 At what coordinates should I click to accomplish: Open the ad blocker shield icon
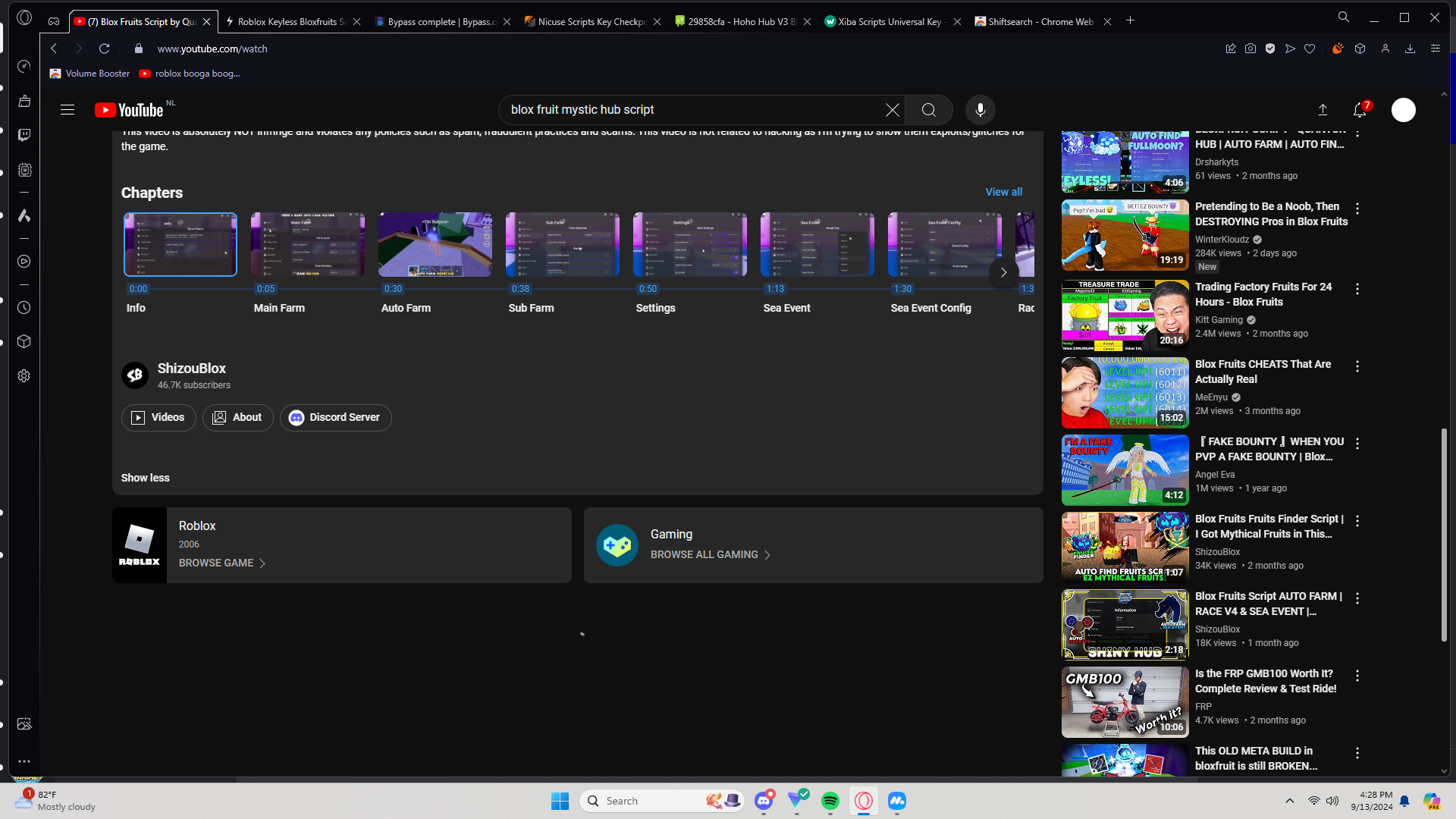[x=1270, y=49]
